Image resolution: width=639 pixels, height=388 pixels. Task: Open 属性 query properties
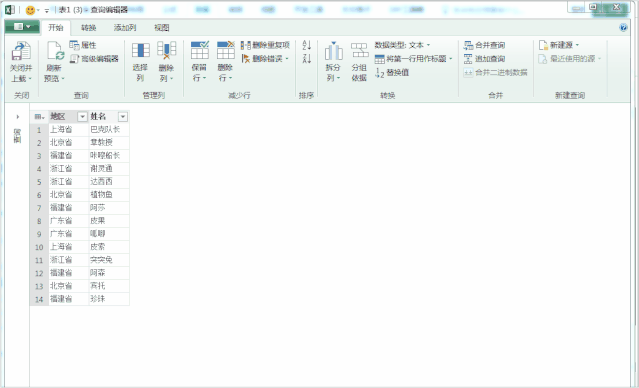[x=83, y=45]
